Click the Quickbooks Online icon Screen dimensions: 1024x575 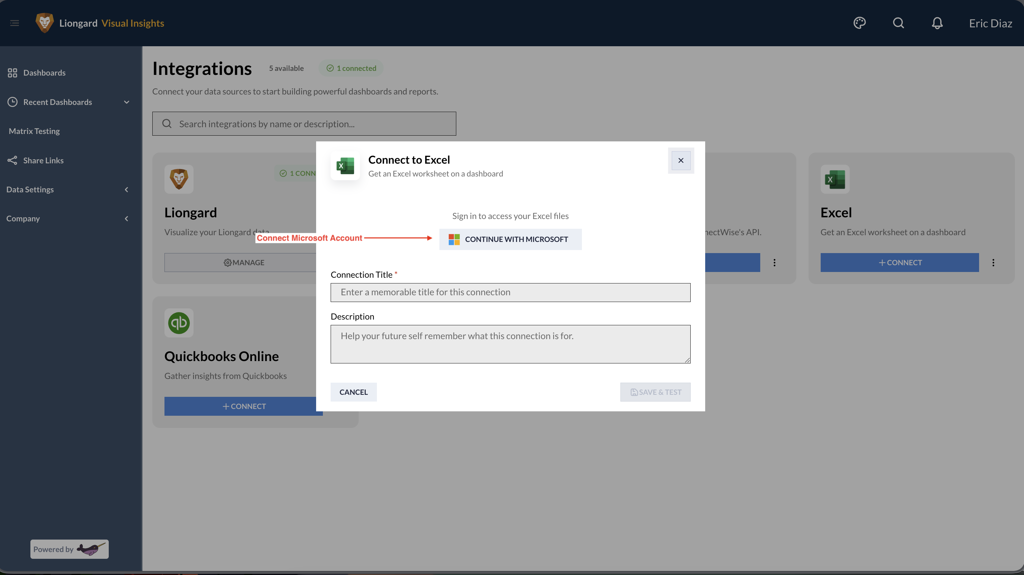click(179, 323)
